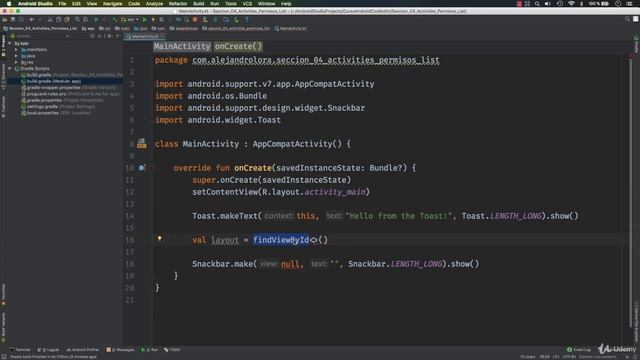Select gradle-wrapper.properties file
This screenshot has height=360, width=640.
[x=68, y=88]
